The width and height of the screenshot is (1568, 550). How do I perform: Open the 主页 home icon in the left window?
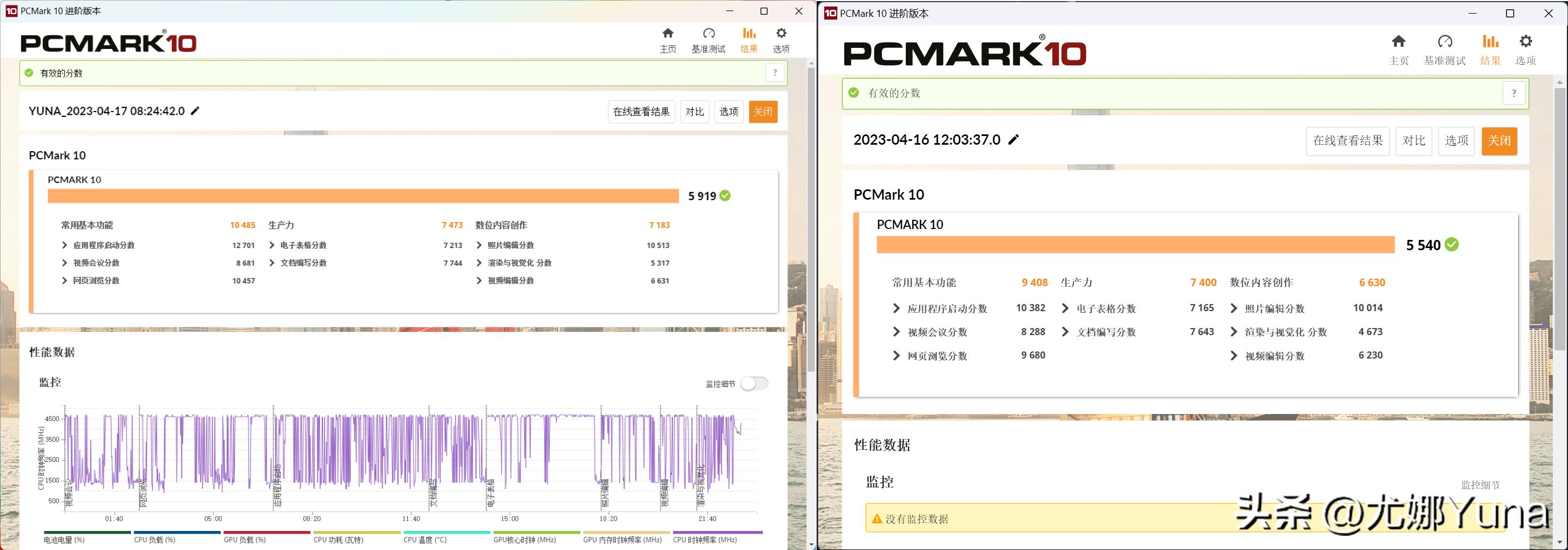[x=667, y=35]
